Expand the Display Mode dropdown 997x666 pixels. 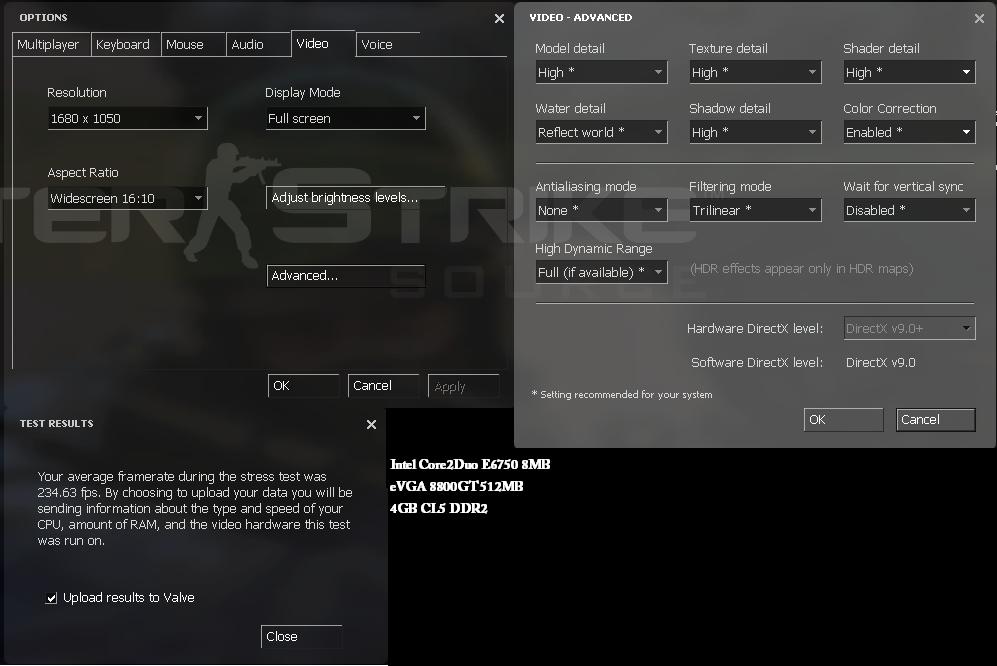(x=345, y=118)
